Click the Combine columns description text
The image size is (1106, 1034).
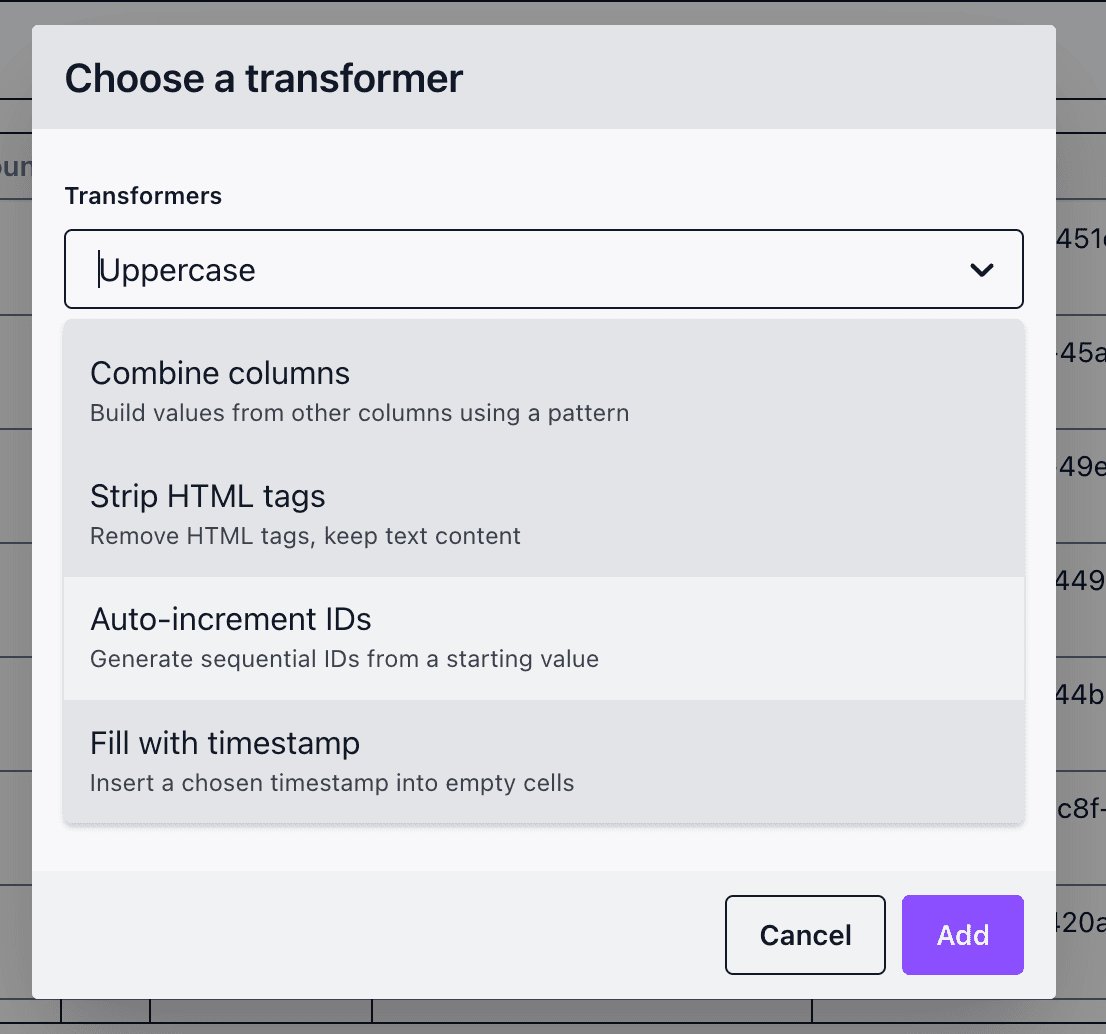[360, 412]
